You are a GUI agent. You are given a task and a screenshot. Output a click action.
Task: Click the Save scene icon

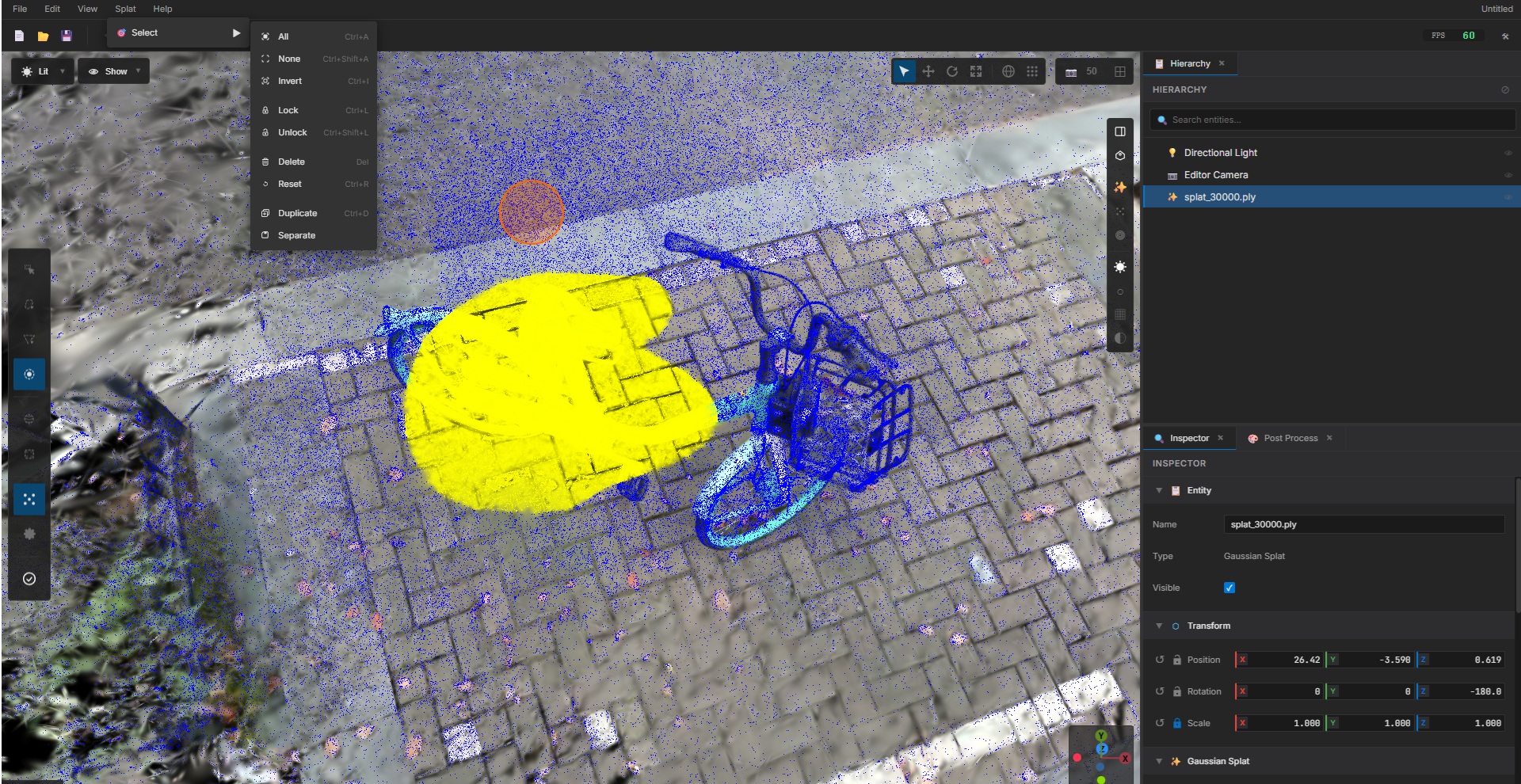(x=67, y=35)
